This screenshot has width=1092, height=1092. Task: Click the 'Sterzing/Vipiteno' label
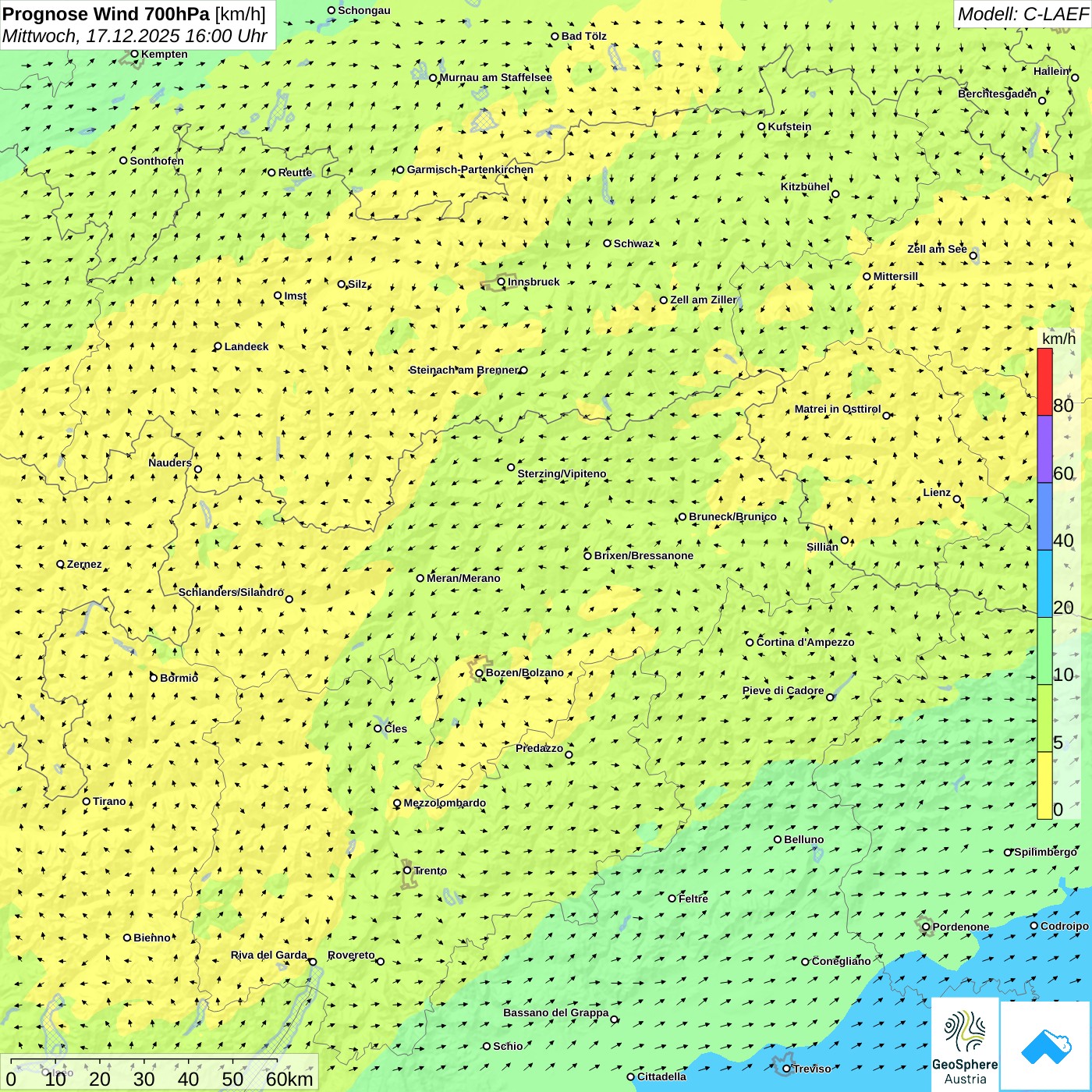pos(562,473)
